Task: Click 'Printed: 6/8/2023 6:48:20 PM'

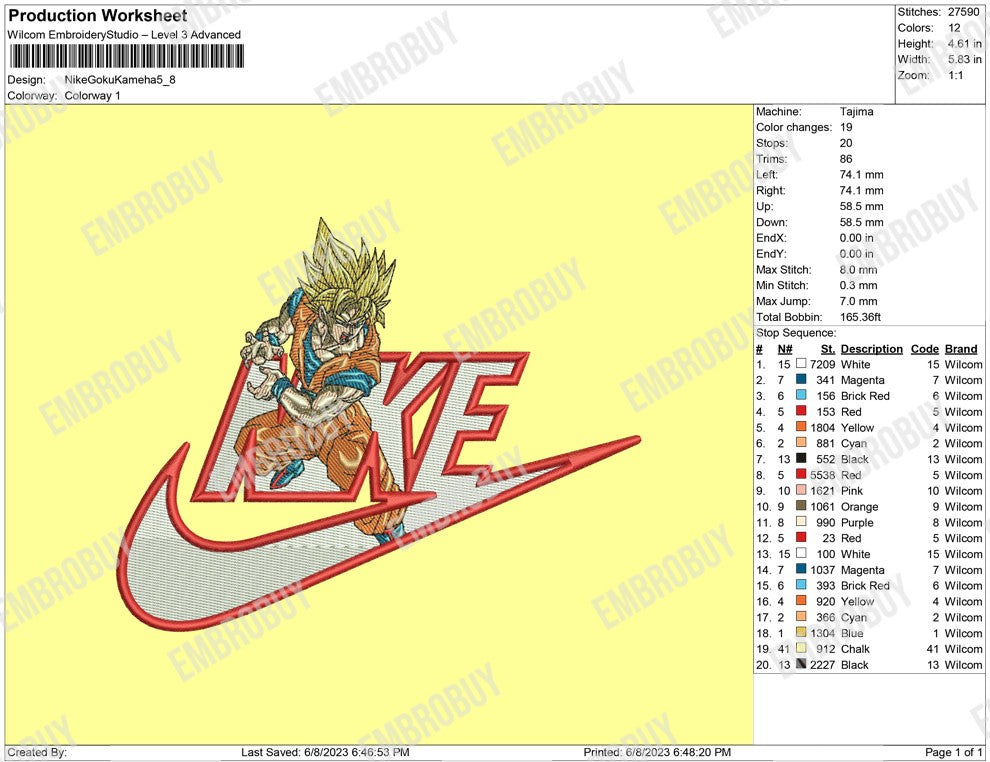Action: point(657,752)
